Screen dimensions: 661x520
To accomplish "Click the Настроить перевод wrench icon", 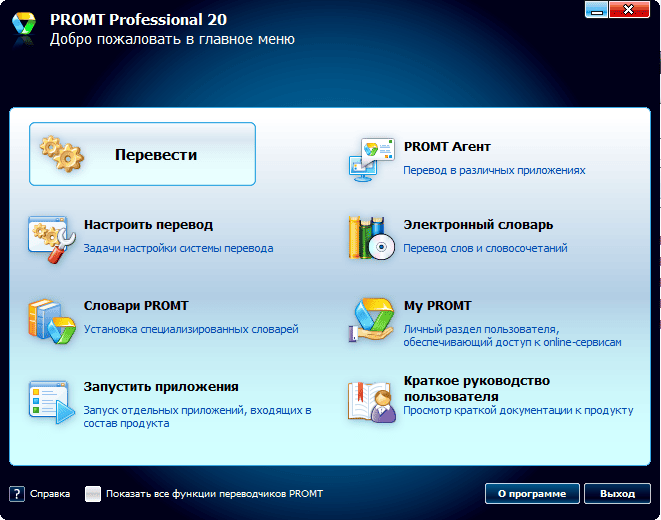I will (x=52, y=240).
